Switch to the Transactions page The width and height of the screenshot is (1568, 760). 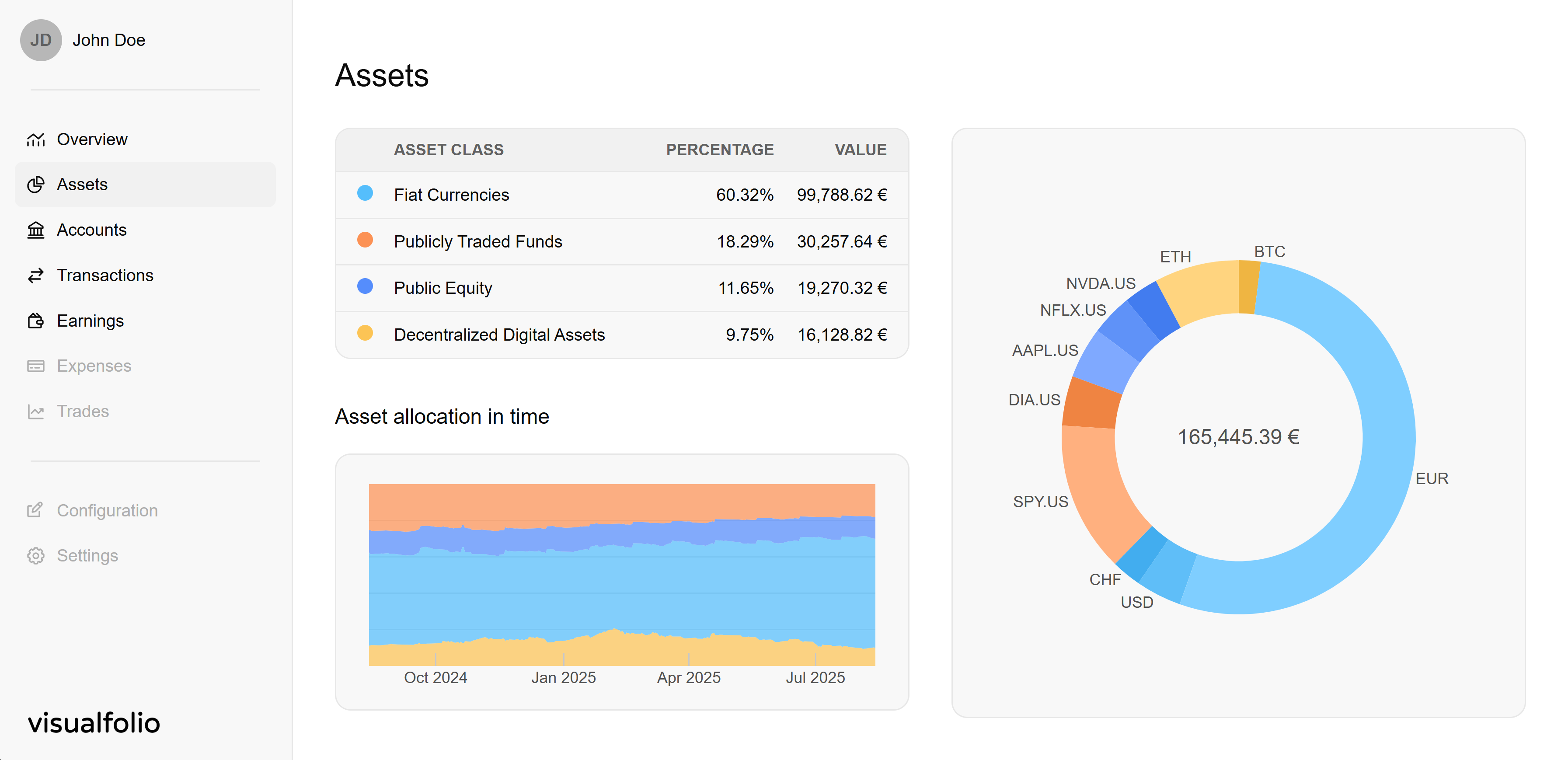coord(105,275)
